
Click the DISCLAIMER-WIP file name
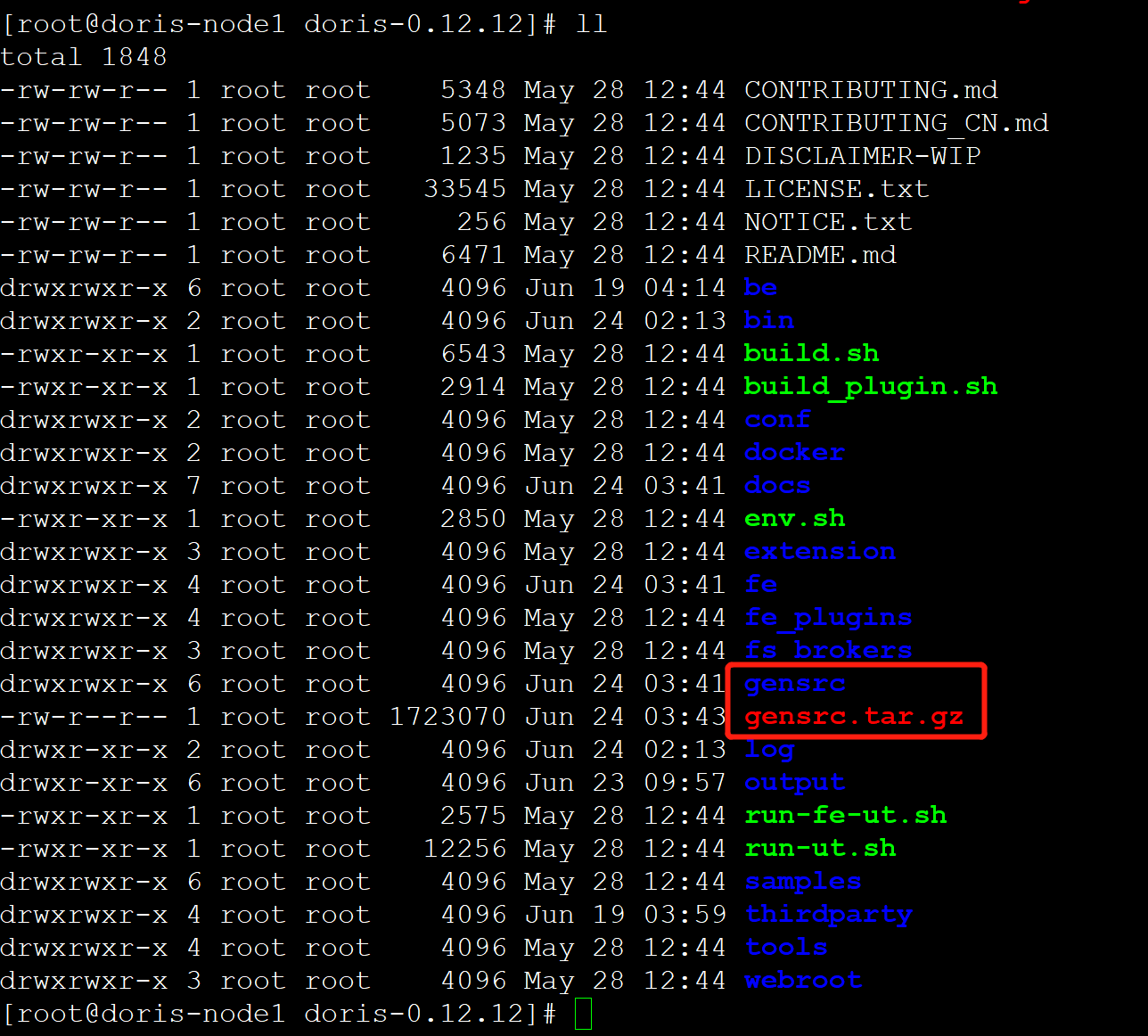[863, 156]
